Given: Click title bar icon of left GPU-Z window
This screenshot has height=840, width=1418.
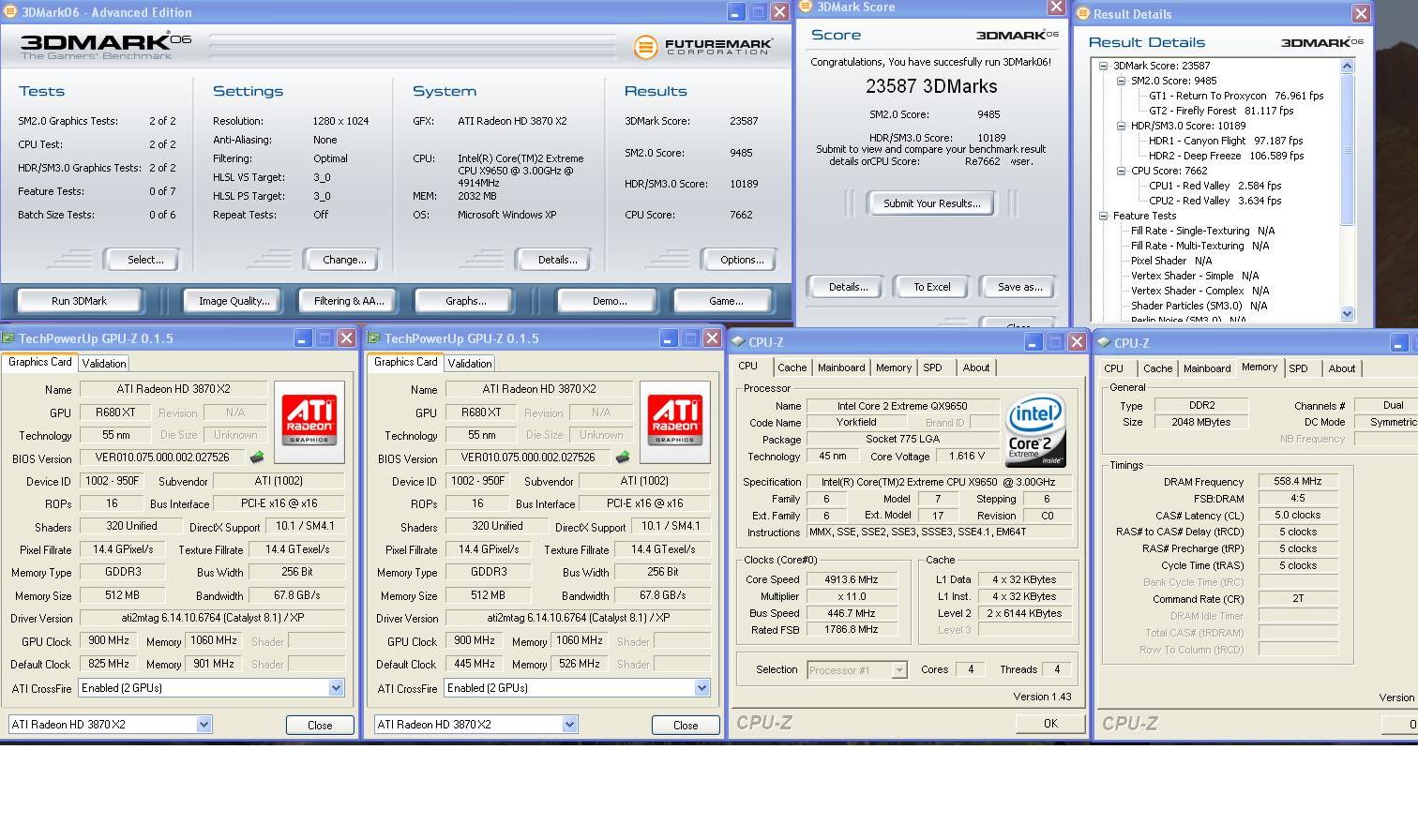Looking at the screenshot, I should click(x=8, y=338).
